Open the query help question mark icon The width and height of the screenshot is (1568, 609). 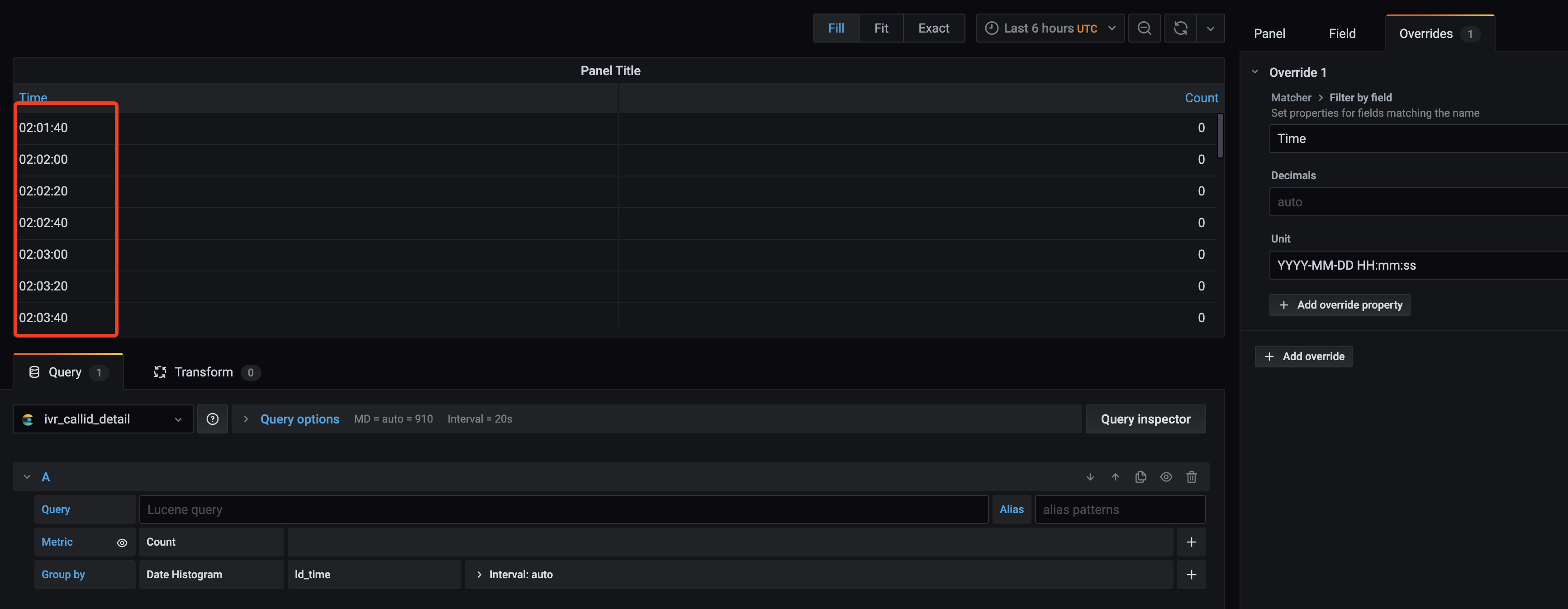click(213, 419)
